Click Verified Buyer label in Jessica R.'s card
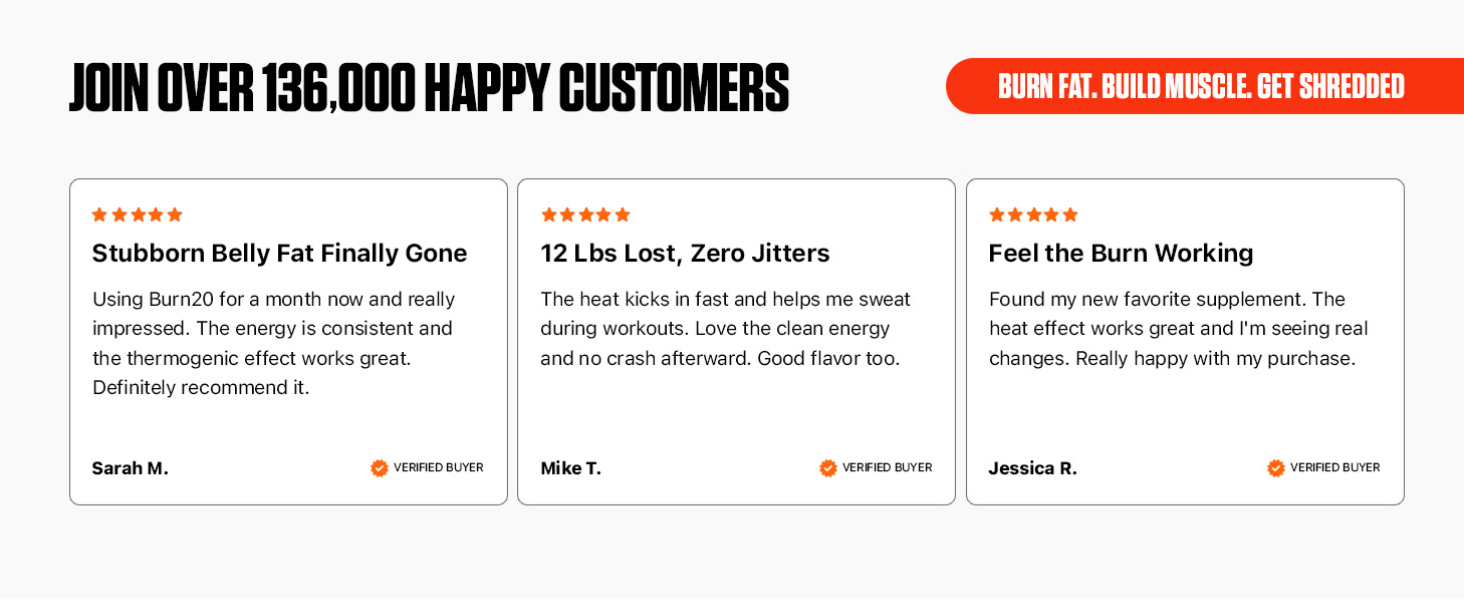This screenshot has height=600, width=1464. tap(1335, 468)
